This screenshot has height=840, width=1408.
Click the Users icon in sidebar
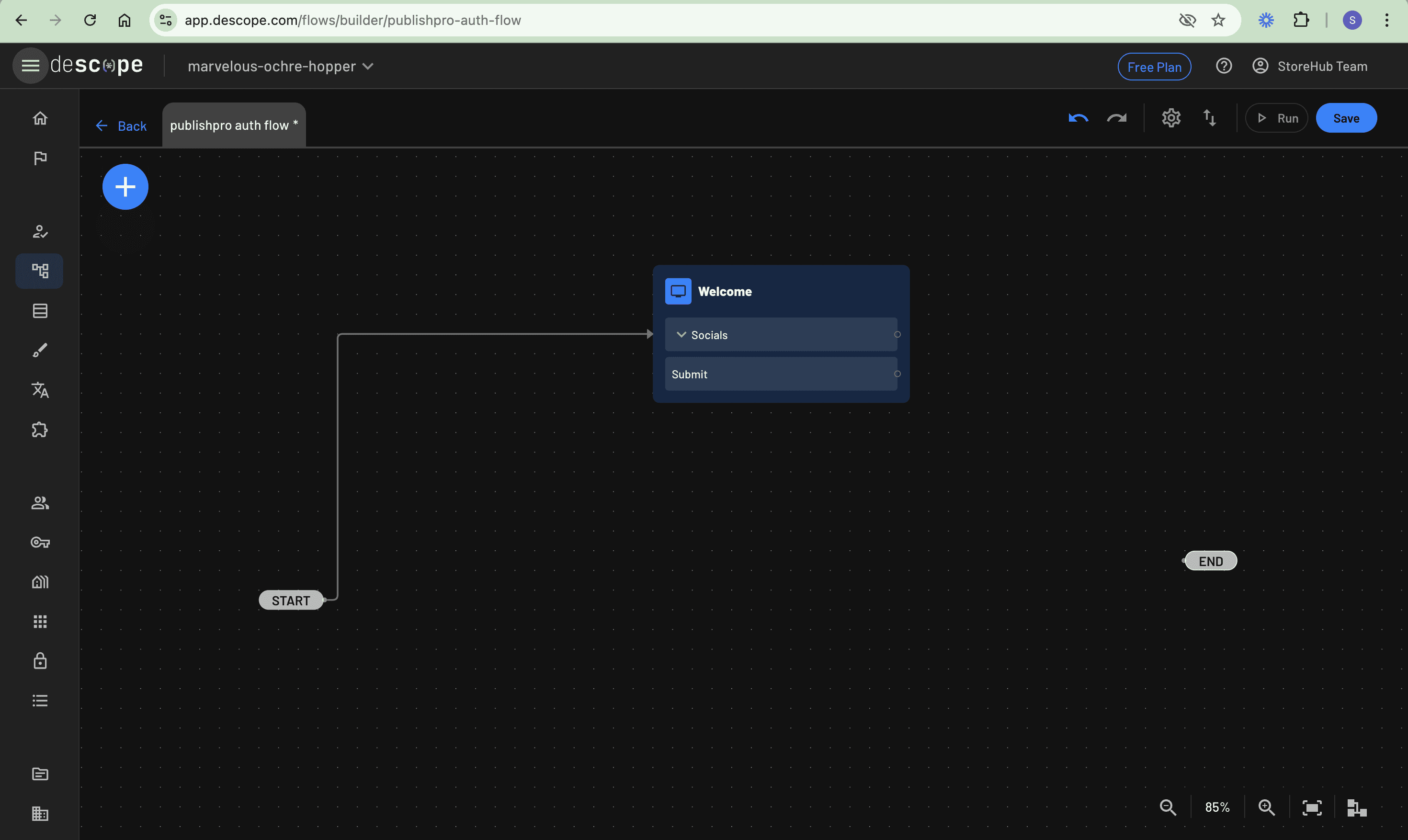(40, 503)
